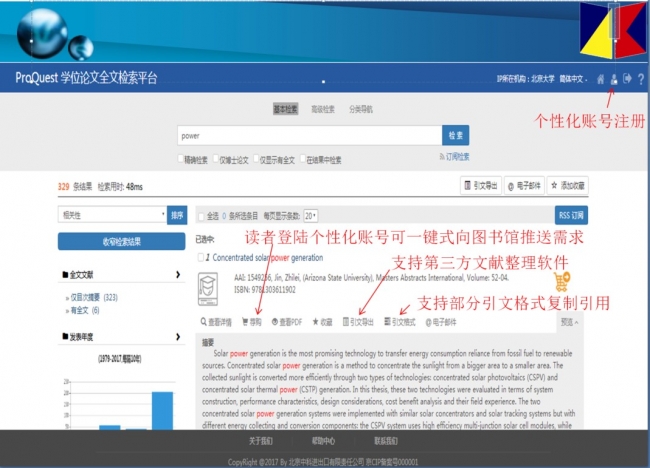The height and width of the screenshot is (468, 650).
Task: Open 联系我们 in the footer
Action: click(x=386, y=441)
